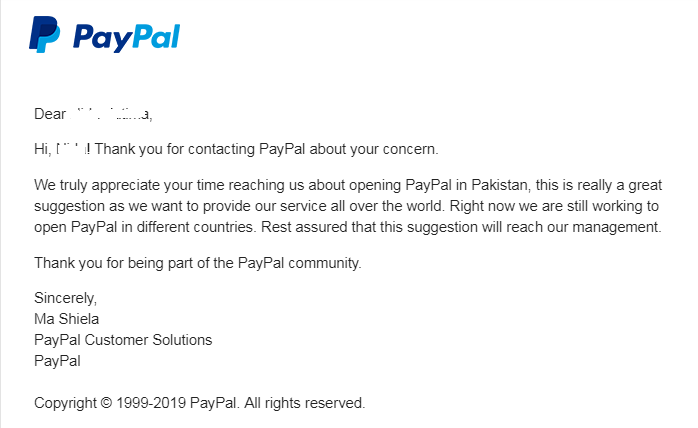
Task: Select the blurred recipient name after "Dear"
Action: point(113,113)
